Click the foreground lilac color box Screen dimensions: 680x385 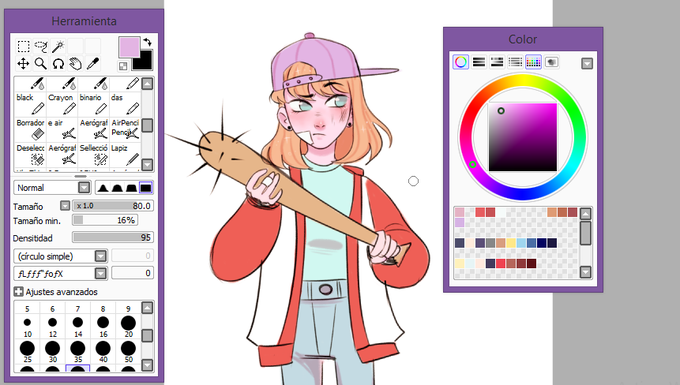pyautogui.click(x=129, y=47)
